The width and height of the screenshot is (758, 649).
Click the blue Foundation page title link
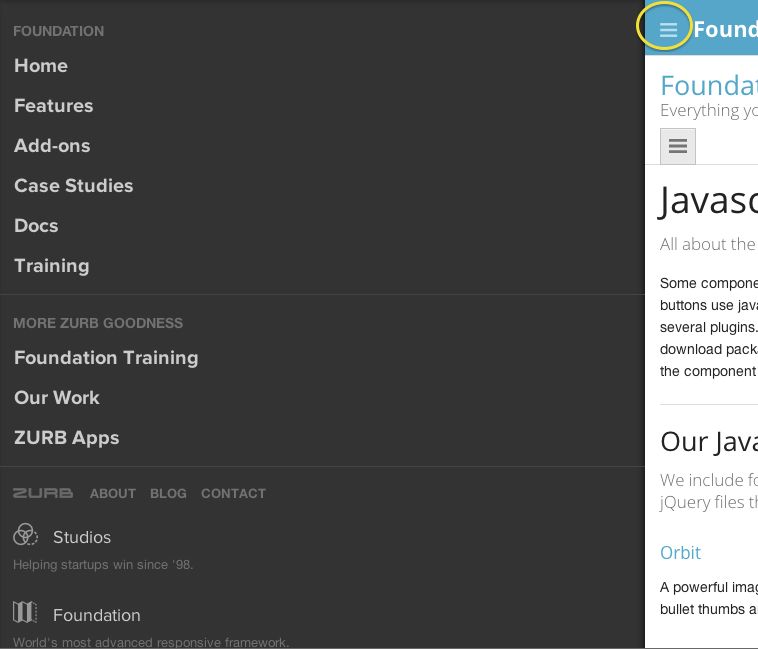pyautogui.click(x=709, y=86)
